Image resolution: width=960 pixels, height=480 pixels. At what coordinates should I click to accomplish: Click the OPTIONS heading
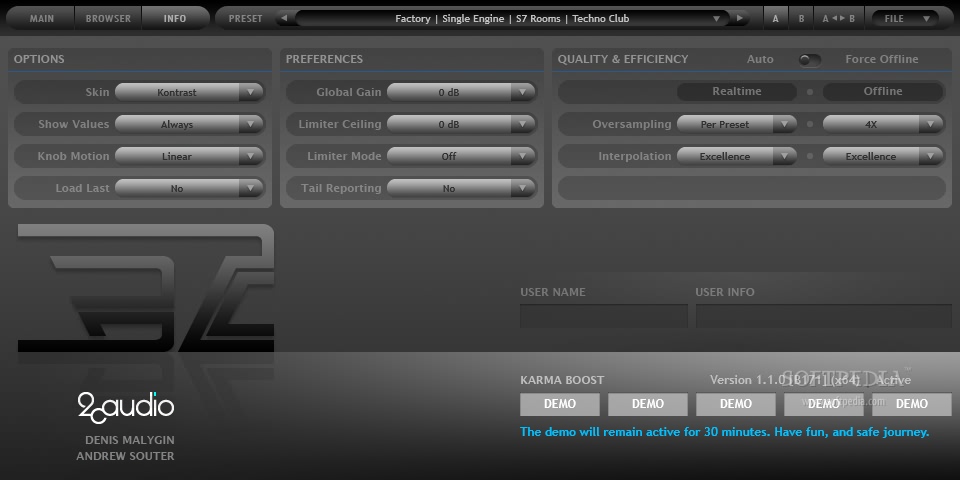pyautogui.click(x=39, y=59)
